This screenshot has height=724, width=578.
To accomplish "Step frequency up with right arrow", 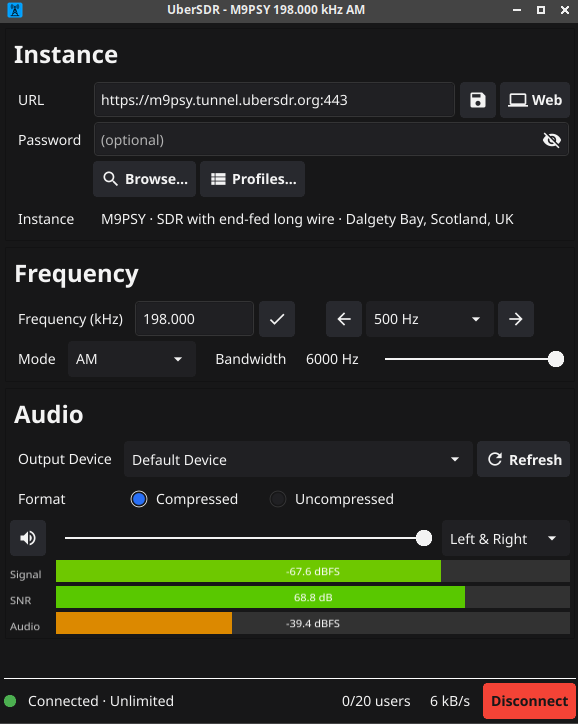I will tap(516, 319).
